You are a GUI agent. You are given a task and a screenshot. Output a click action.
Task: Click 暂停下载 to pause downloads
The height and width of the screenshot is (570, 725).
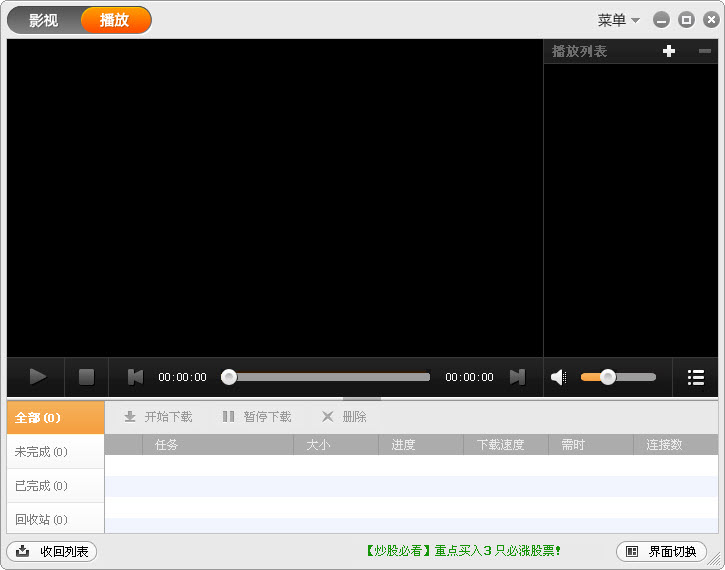(257, 416)
